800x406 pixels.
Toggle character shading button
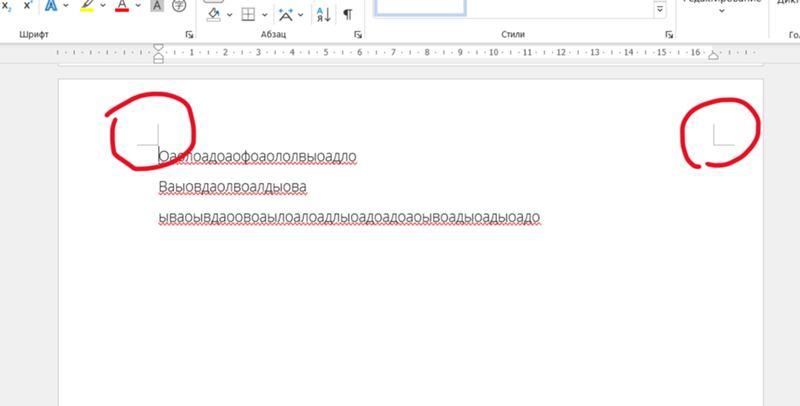(x=157, y=7)
